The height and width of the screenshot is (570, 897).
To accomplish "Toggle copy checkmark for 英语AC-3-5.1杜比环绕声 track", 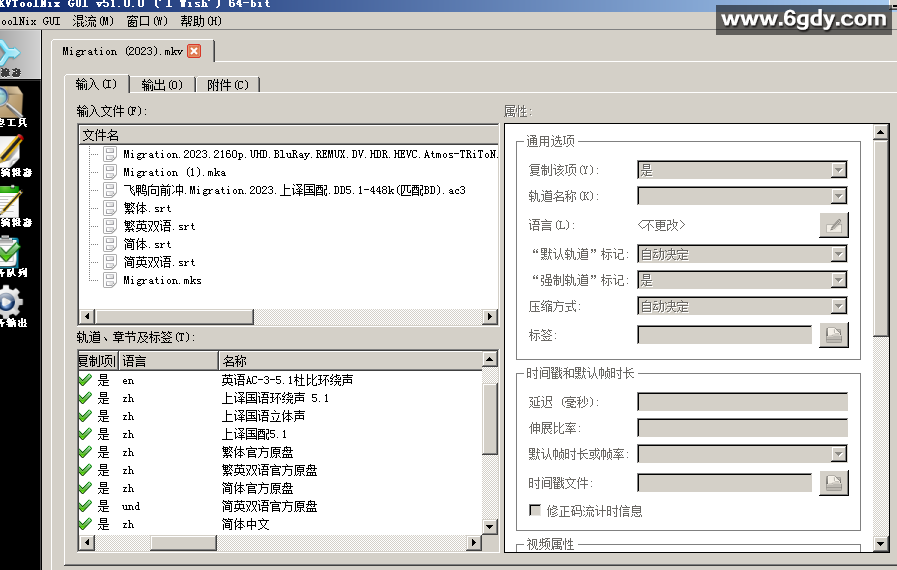I will pos(85,380).
